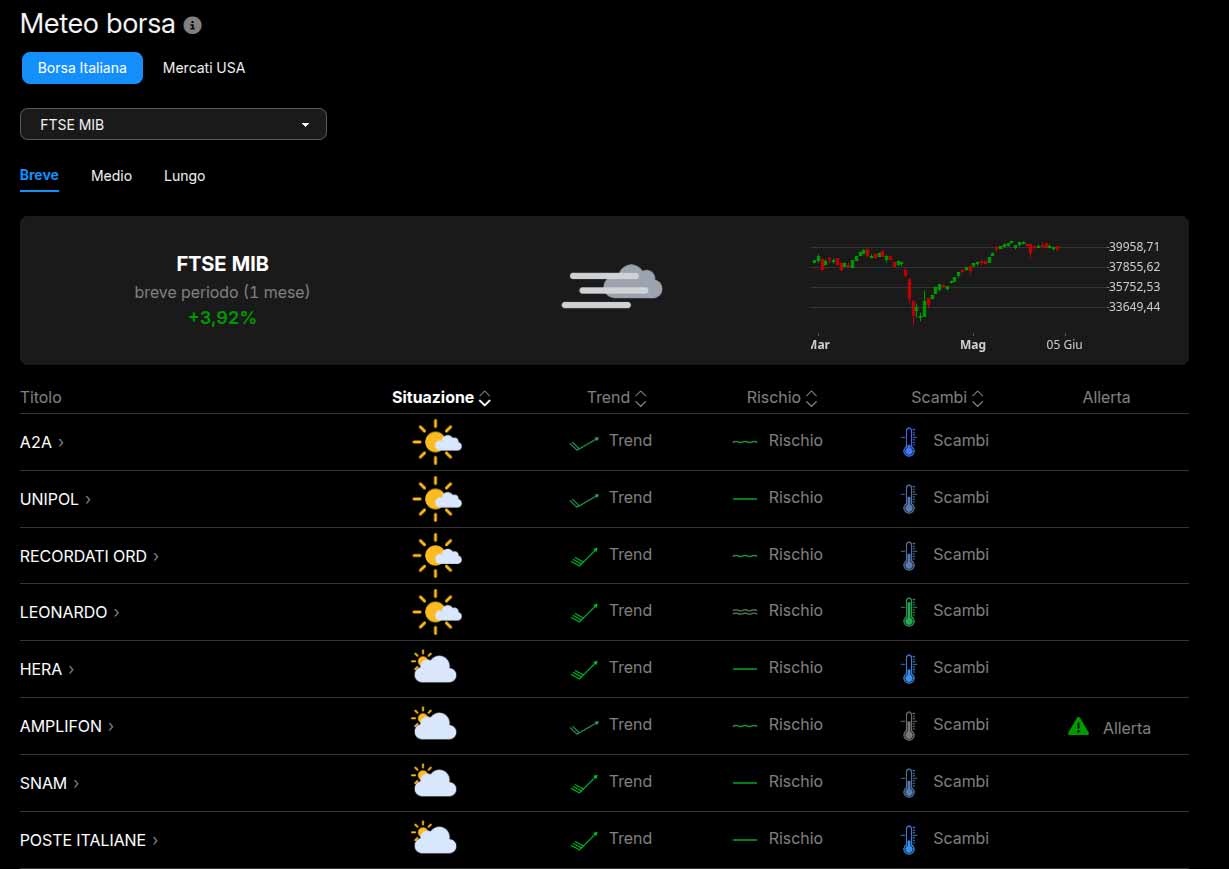Open the UNIPOL stock link

(49, 499)
